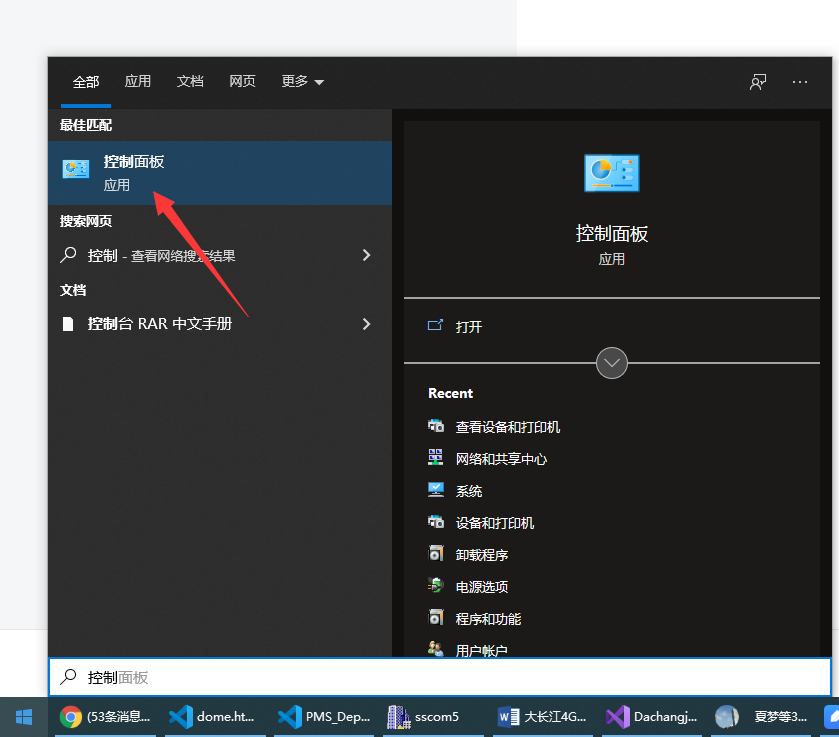
Task: Open taskbar item 夏梦等3...
Action: coord(761,717)
